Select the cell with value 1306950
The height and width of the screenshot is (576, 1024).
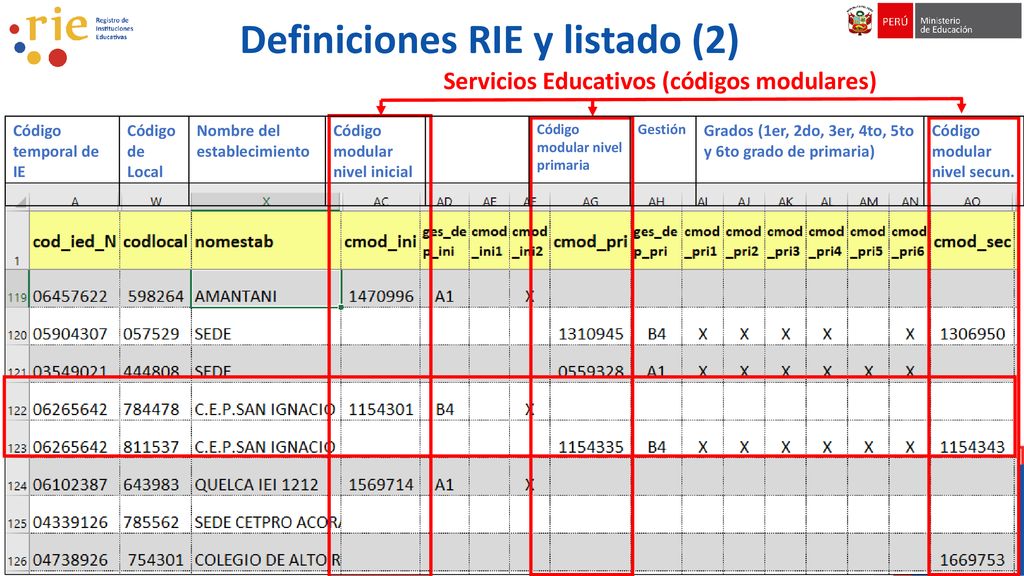coord(972,327)
